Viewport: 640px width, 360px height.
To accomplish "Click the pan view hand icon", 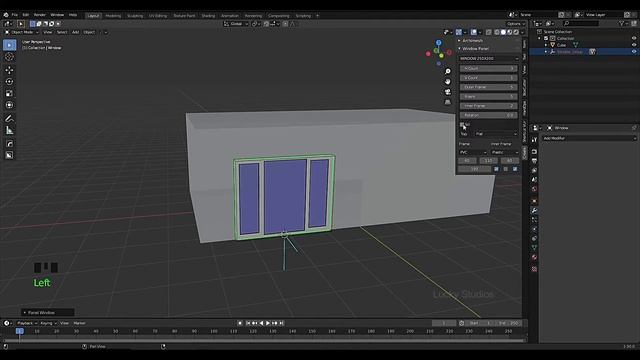I will click(x=448, y=82).
